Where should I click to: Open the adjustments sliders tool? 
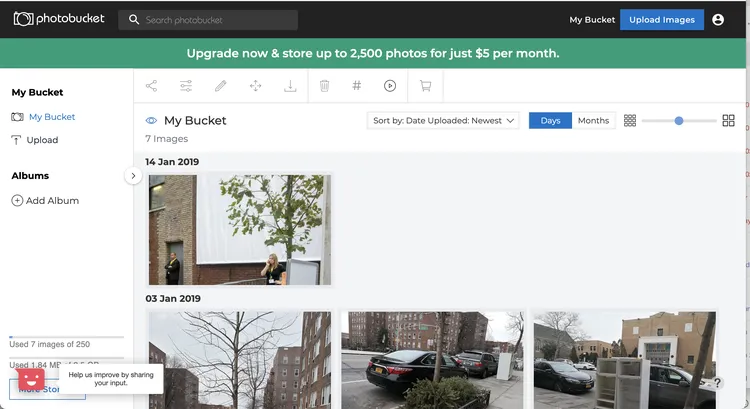click(186, 86)
